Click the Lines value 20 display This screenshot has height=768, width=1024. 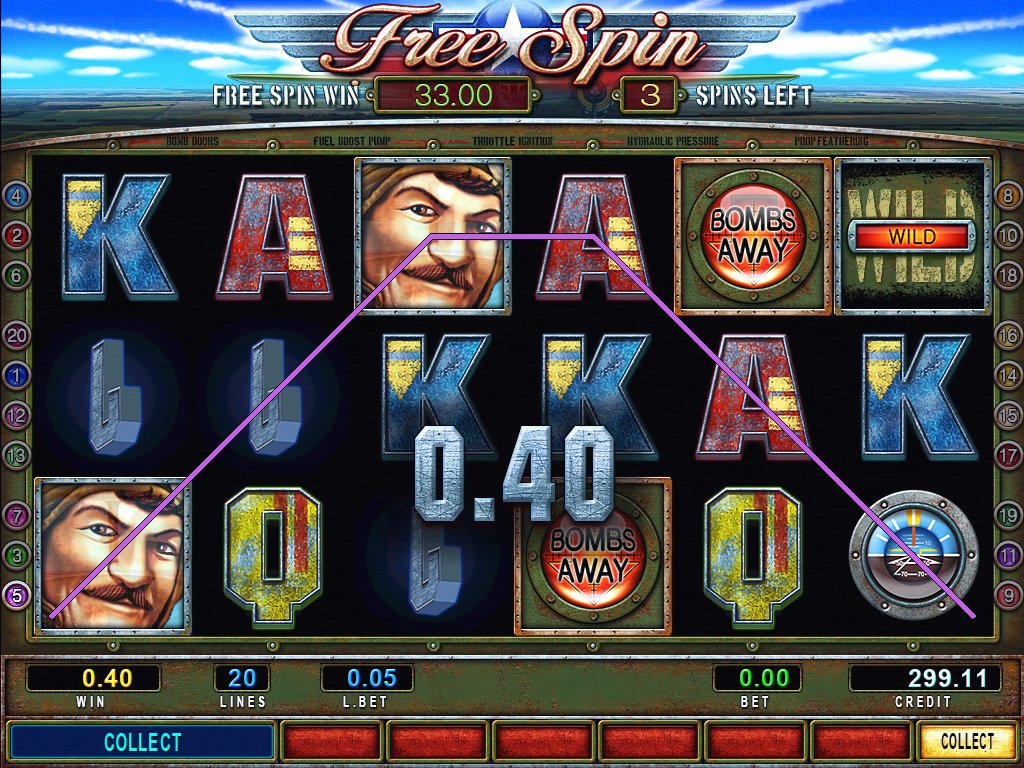(242, 678)
